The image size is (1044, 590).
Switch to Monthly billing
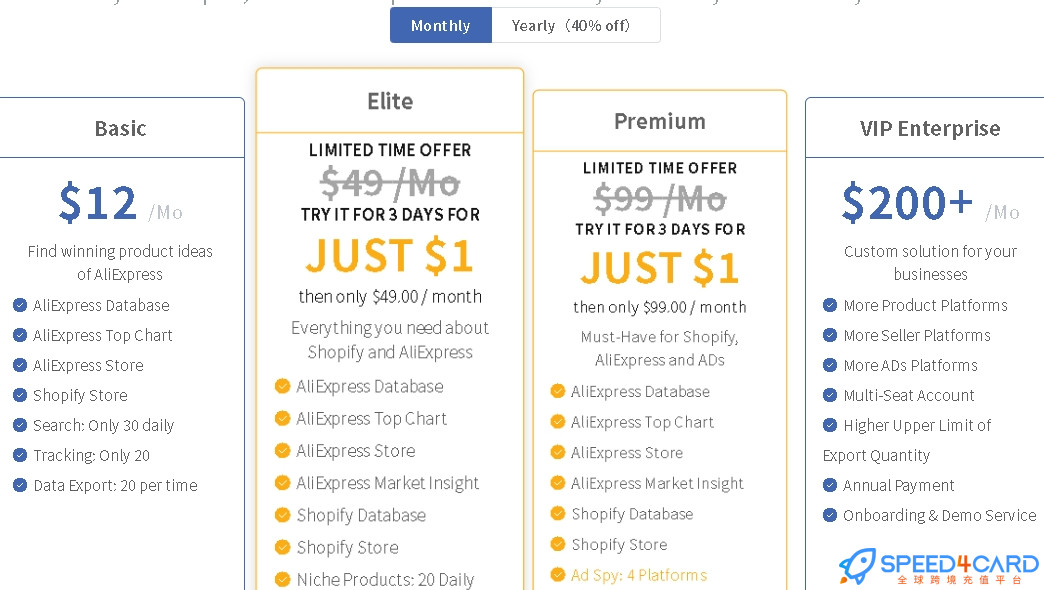[x=441, y=25]
